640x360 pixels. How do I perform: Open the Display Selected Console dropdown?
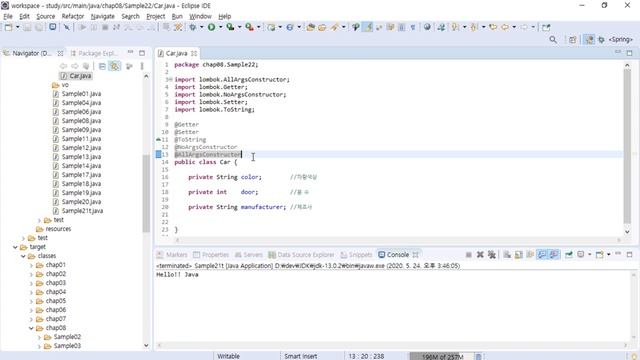[x=589, y=255]
